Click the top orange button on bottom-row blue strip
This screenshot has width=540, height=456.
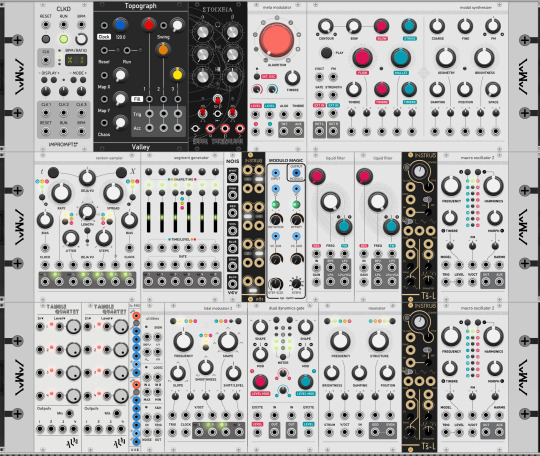[136, 315]
